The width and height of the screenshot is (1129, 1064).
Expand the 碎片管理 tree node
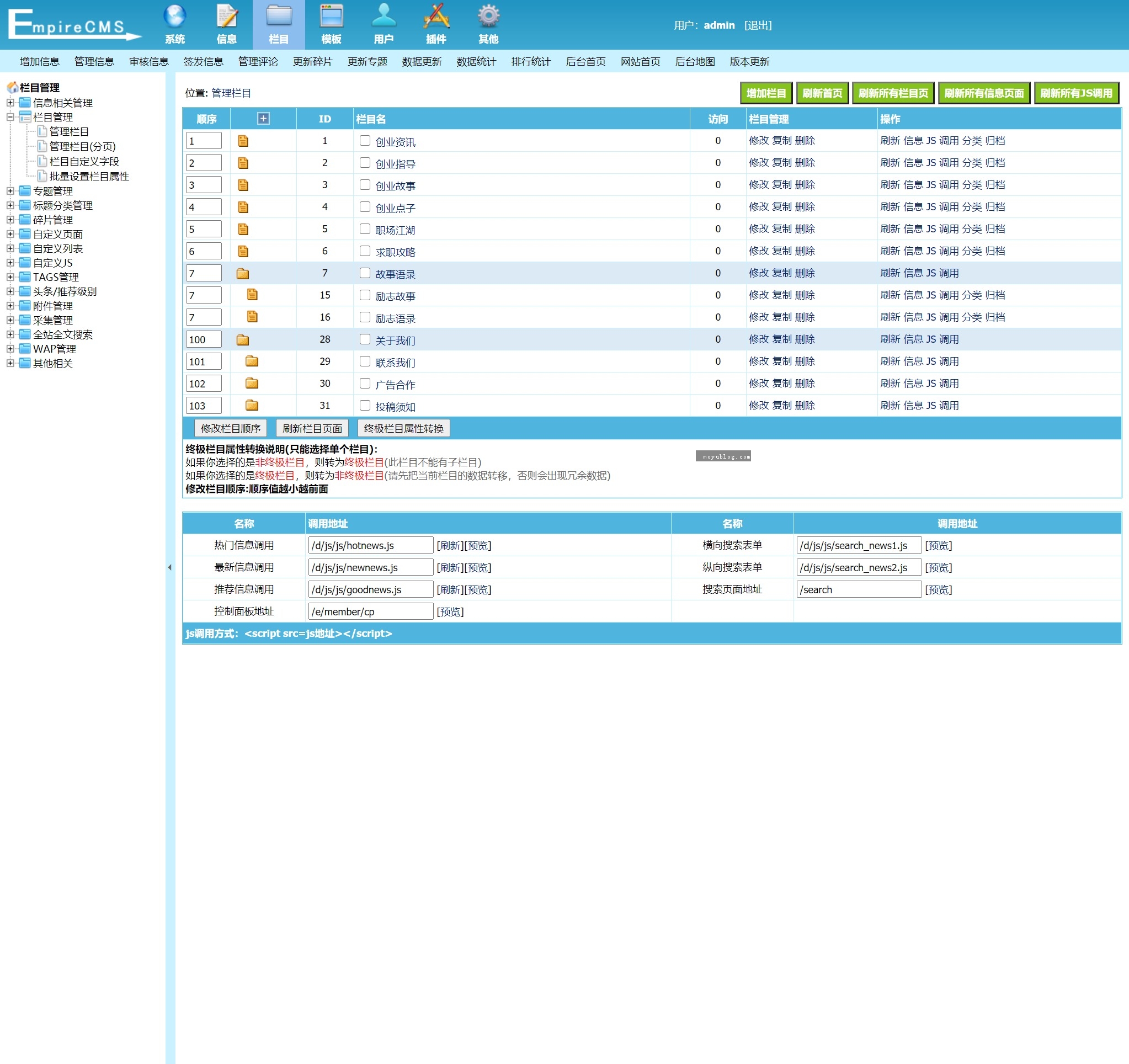click(10, 219)
